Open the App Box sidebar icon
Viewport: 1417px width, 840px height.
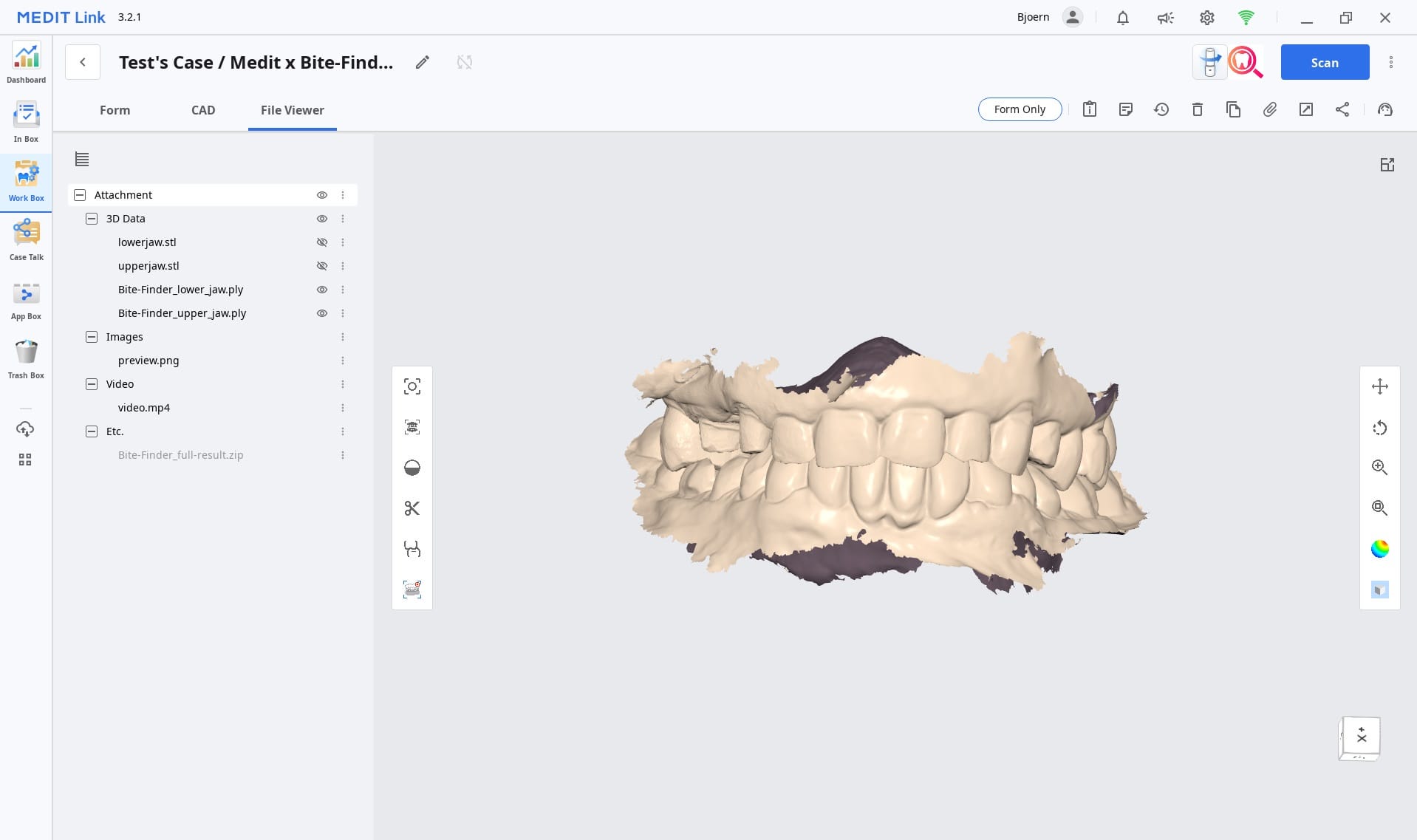click(x=26, y=299)
